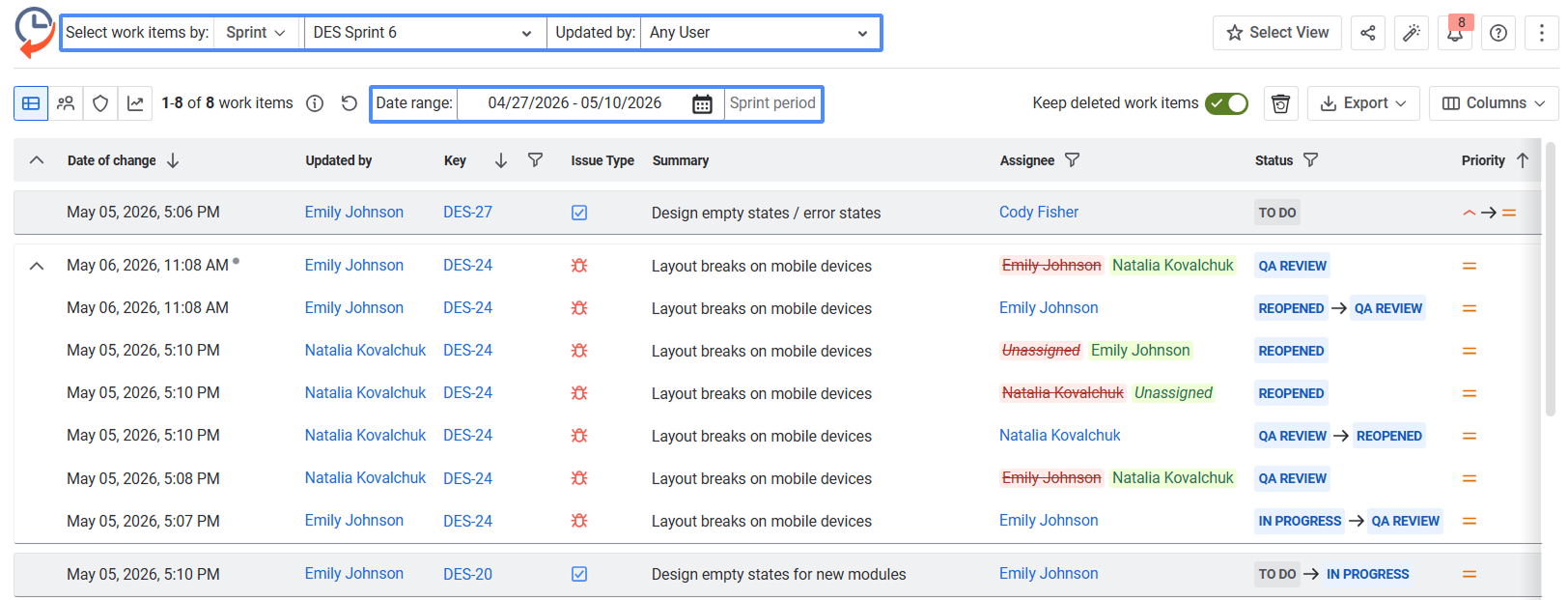This screenshot has width=1568, height=600.
Task: Open DES-20 issue key link
Action: click(x=467, y=574)
